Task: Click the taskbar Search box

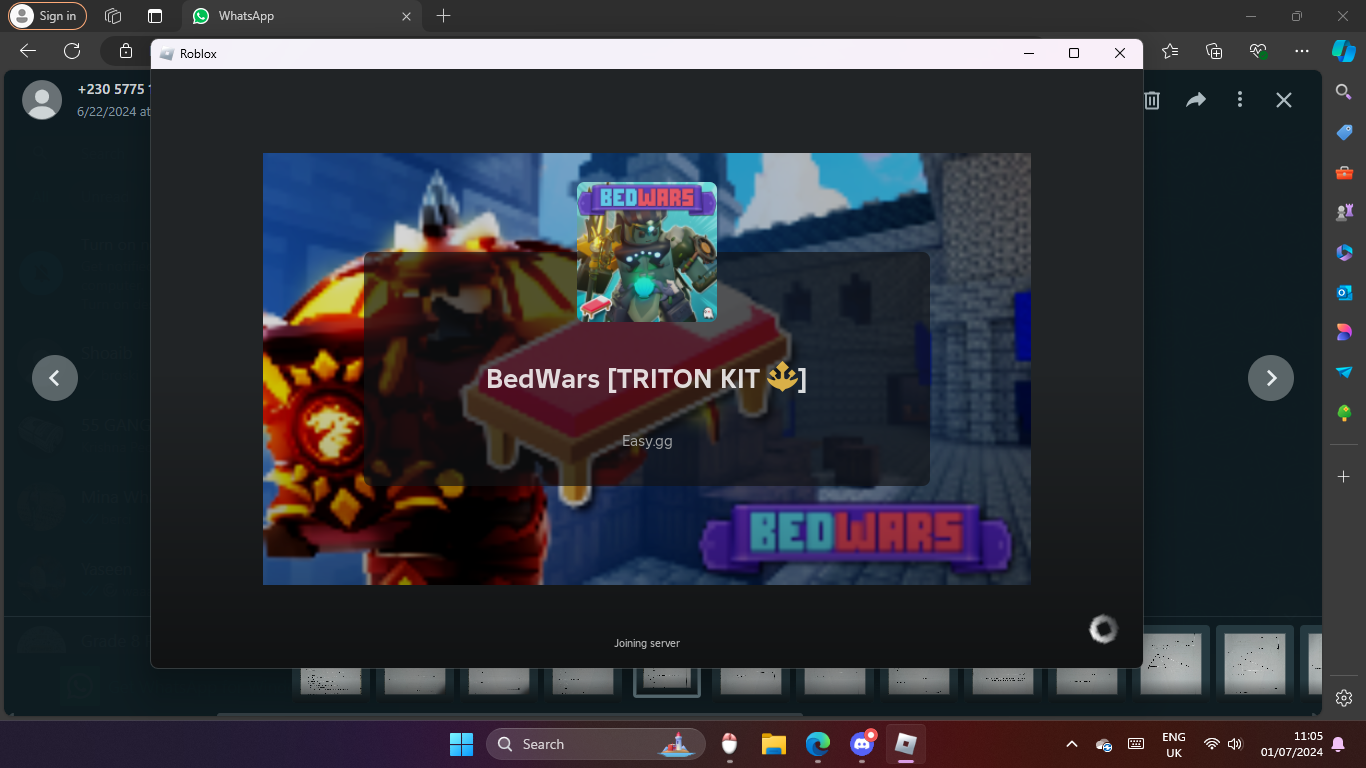Action: (x=596, y=744)
